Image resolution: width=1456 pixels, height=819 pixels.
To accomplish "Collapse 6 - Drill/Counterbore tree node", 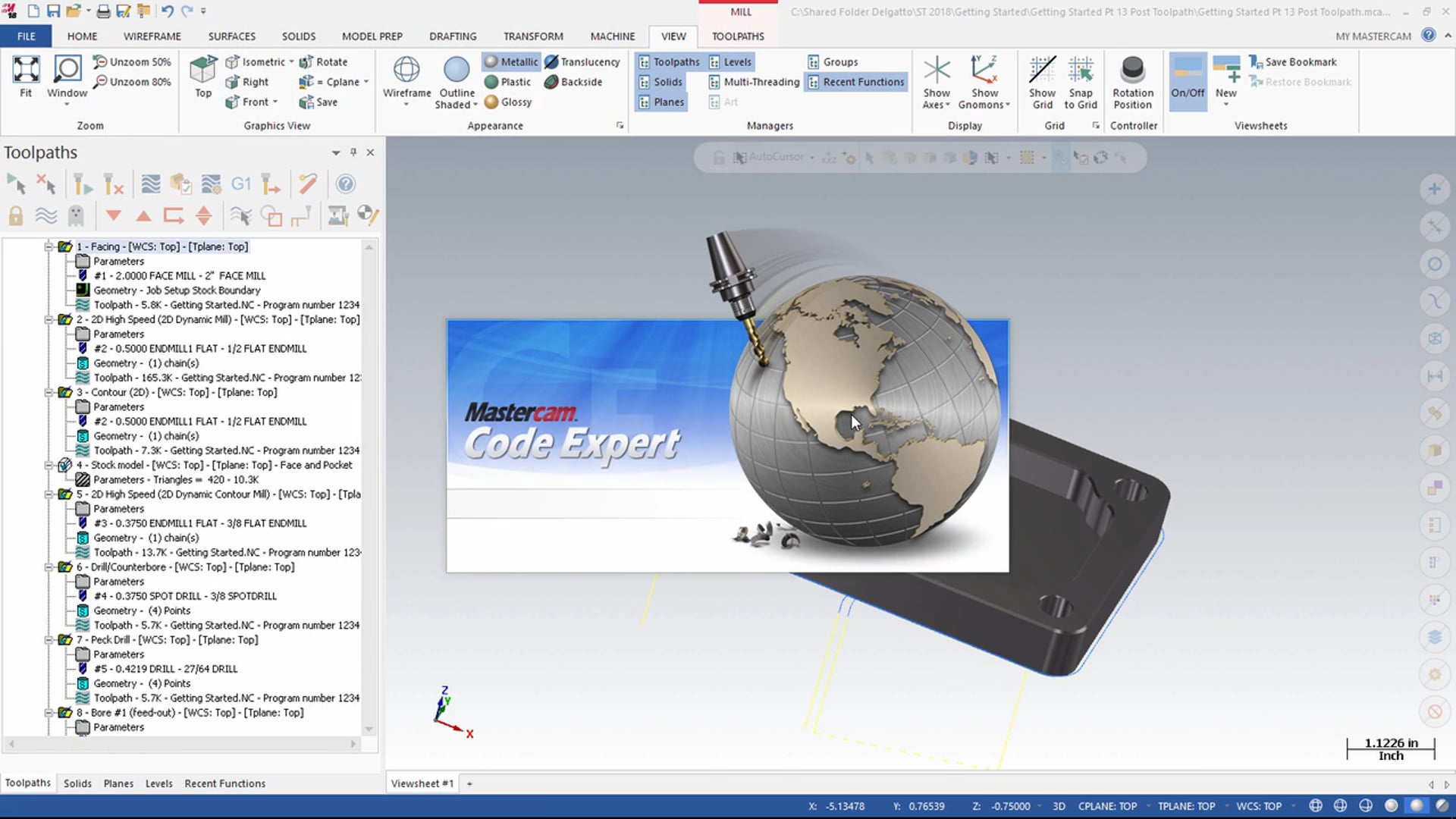I will pyautogui.click(x=49, y=566).
